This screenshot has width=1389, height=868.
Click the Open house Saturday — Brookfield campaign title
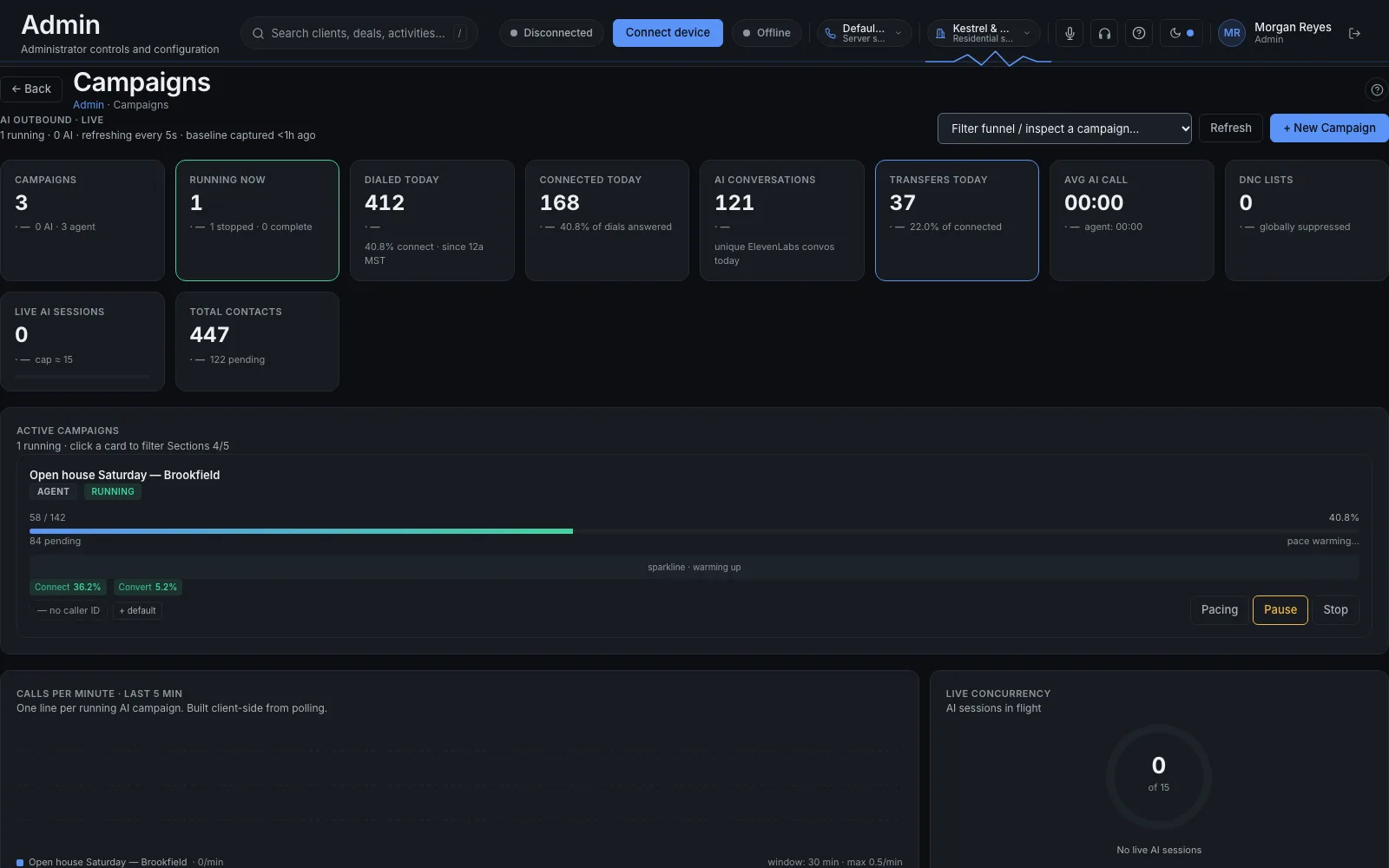tap(125, 475)
